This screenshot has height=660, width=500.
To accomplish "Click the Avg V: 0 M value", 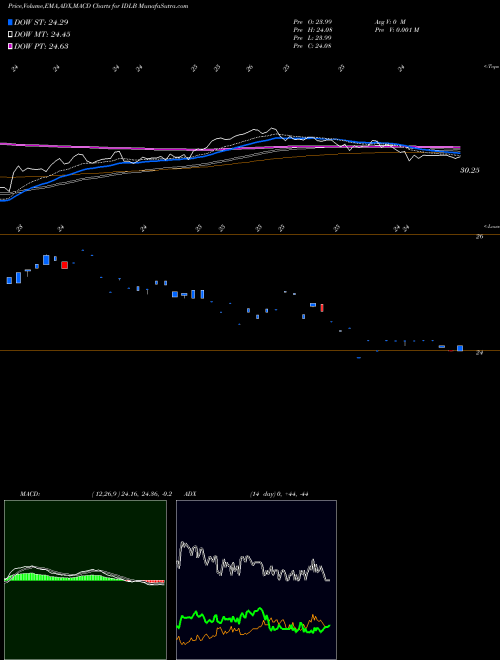I will (x=389, y=22).
